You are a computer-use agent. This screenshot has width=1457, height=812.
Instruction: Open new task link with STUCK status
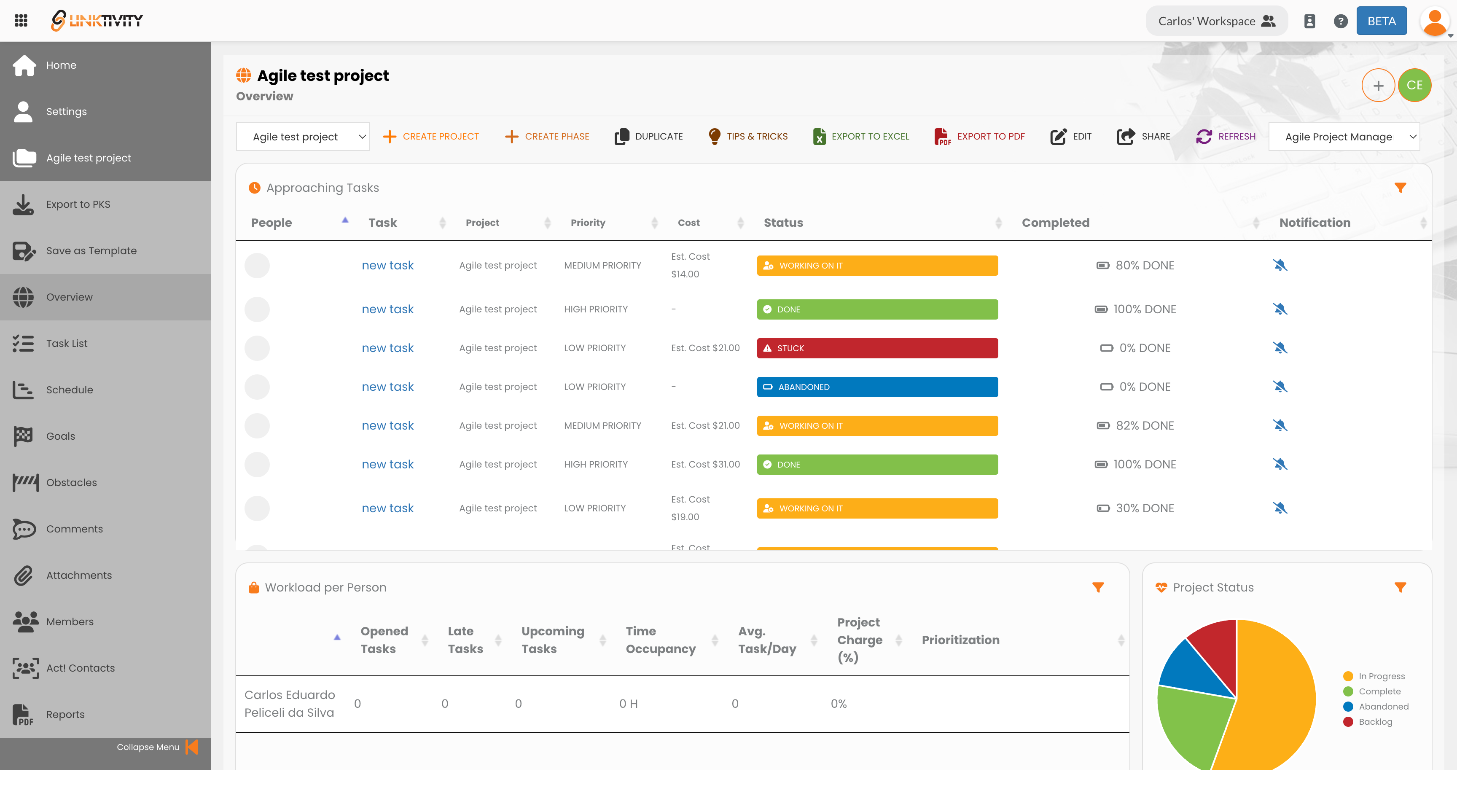tap(387, 348)
